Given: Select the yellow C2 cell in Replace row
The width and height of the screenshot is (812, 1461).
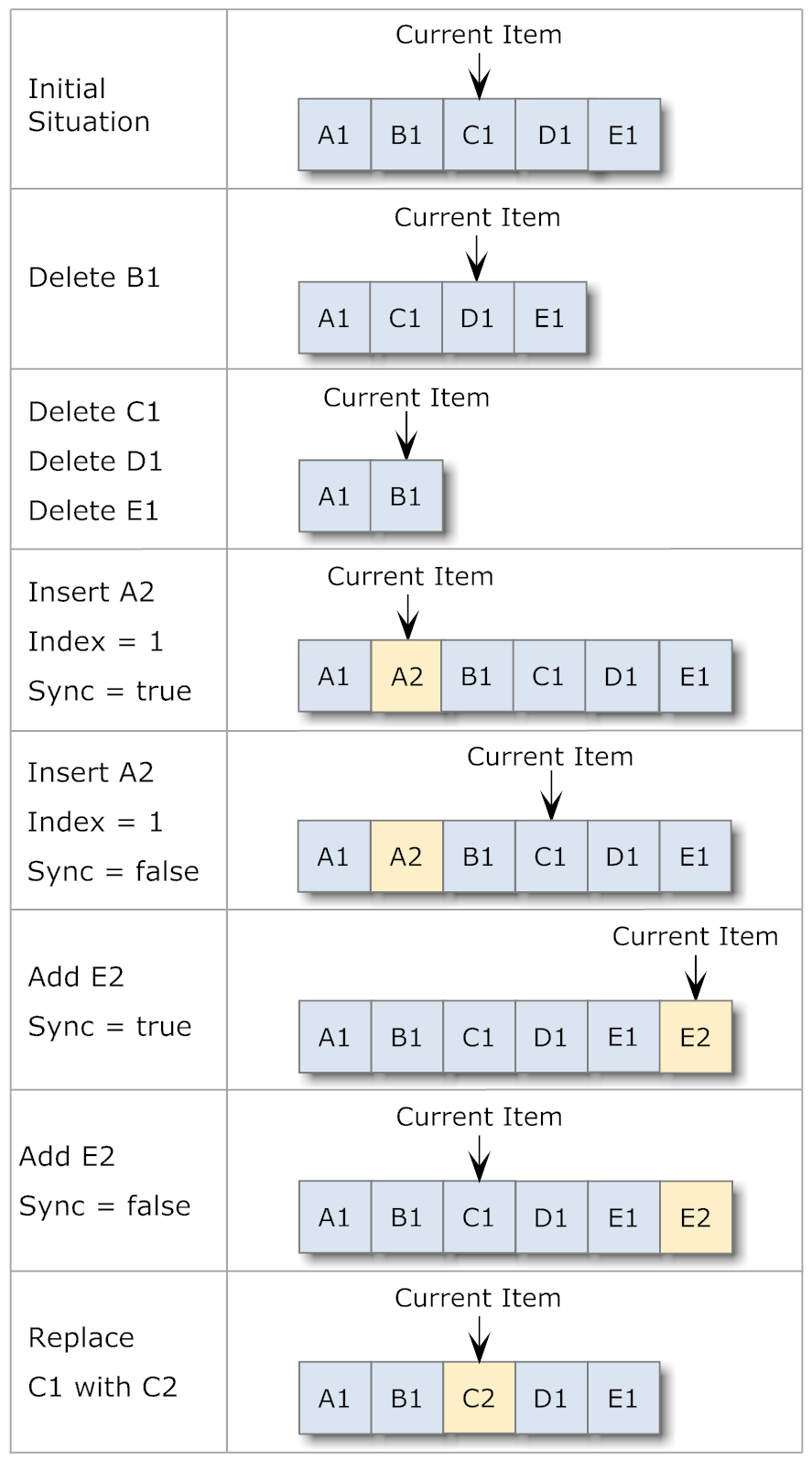Looking at the screenshot, I should click(x=479, y=1398).
